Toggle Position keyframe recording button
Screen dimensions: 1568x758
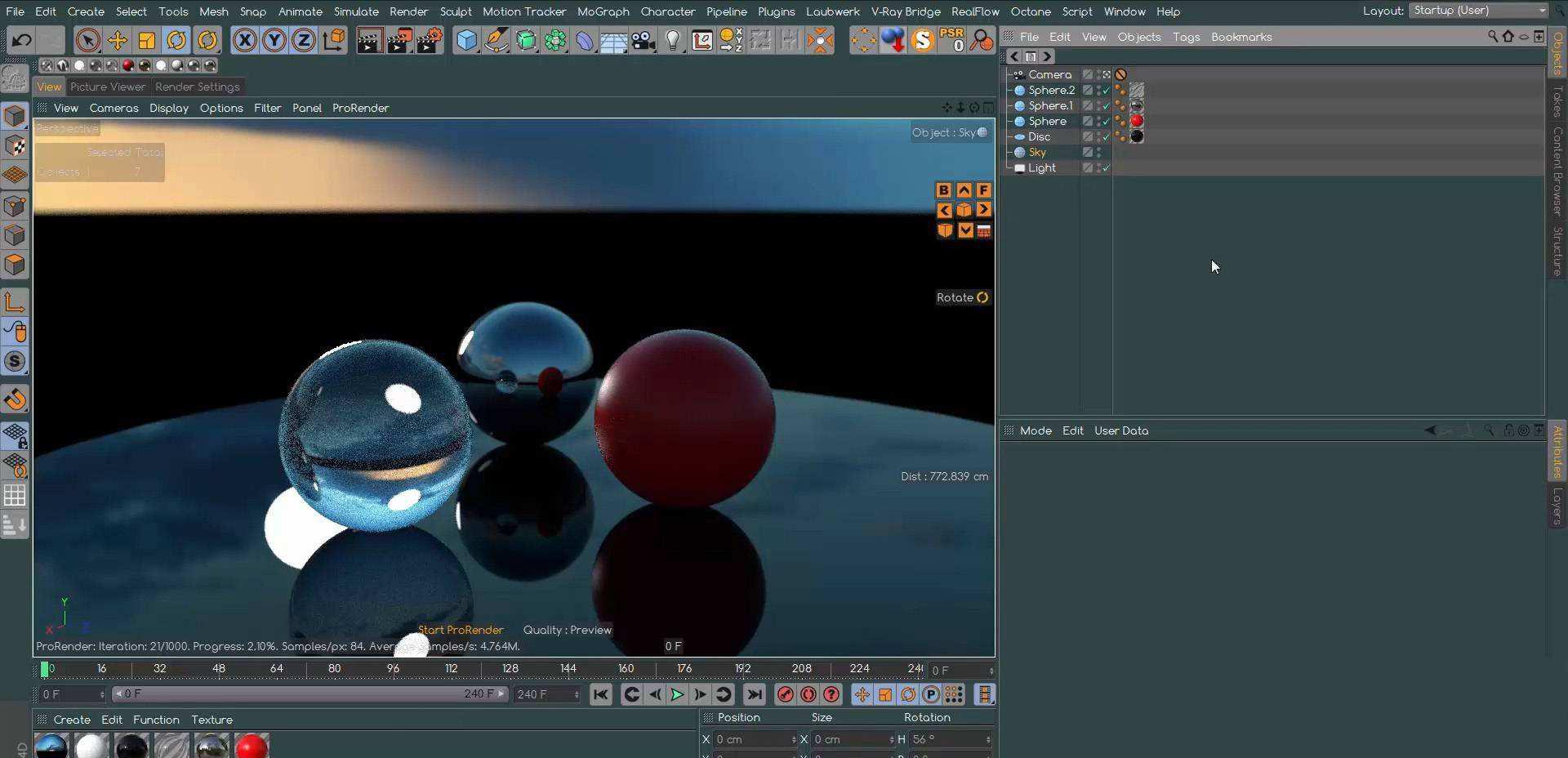pyautogui.click(x=862, y=694)
